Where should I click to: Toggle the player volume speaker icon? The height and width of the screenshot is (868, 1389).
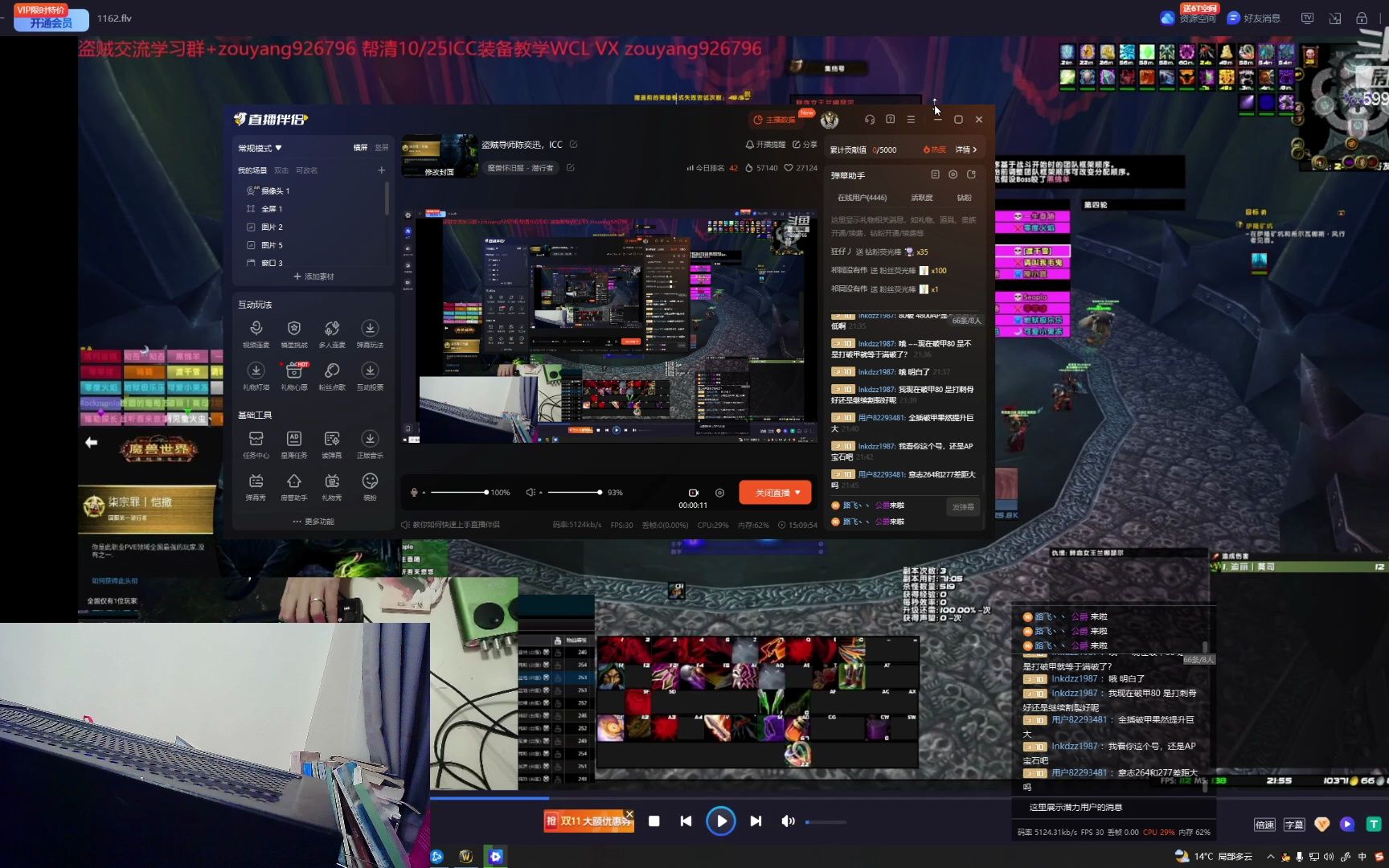tap(787, 821)
